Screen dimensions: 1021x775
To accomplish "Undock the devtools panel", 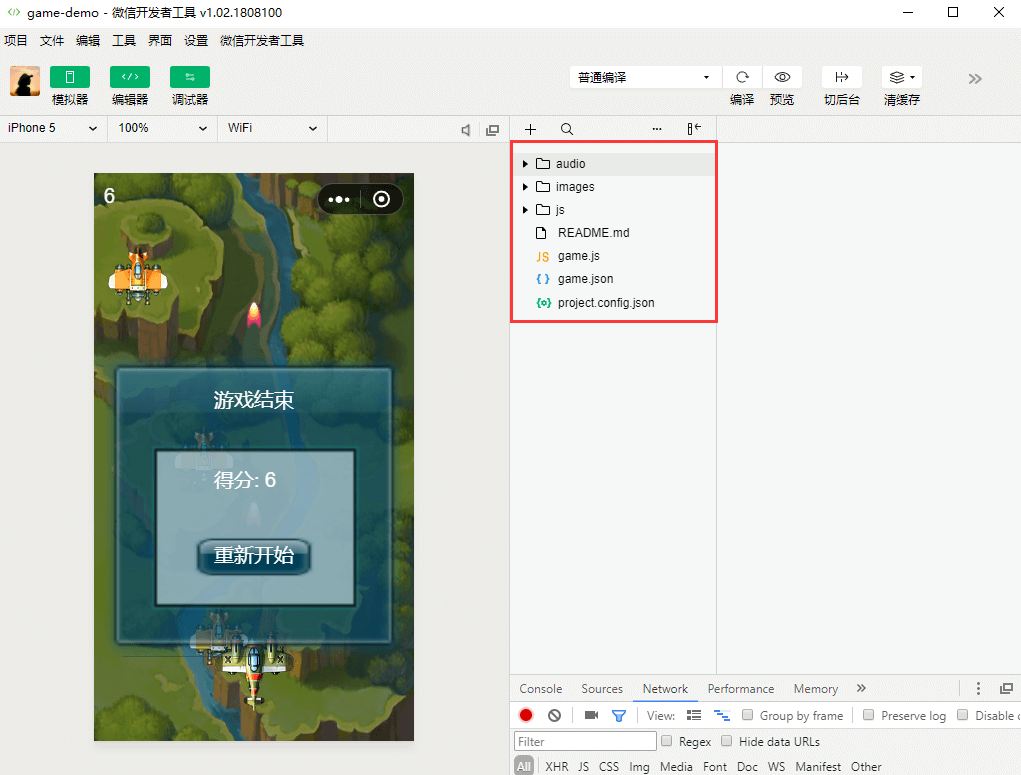I will click(x=1006, y=688).
